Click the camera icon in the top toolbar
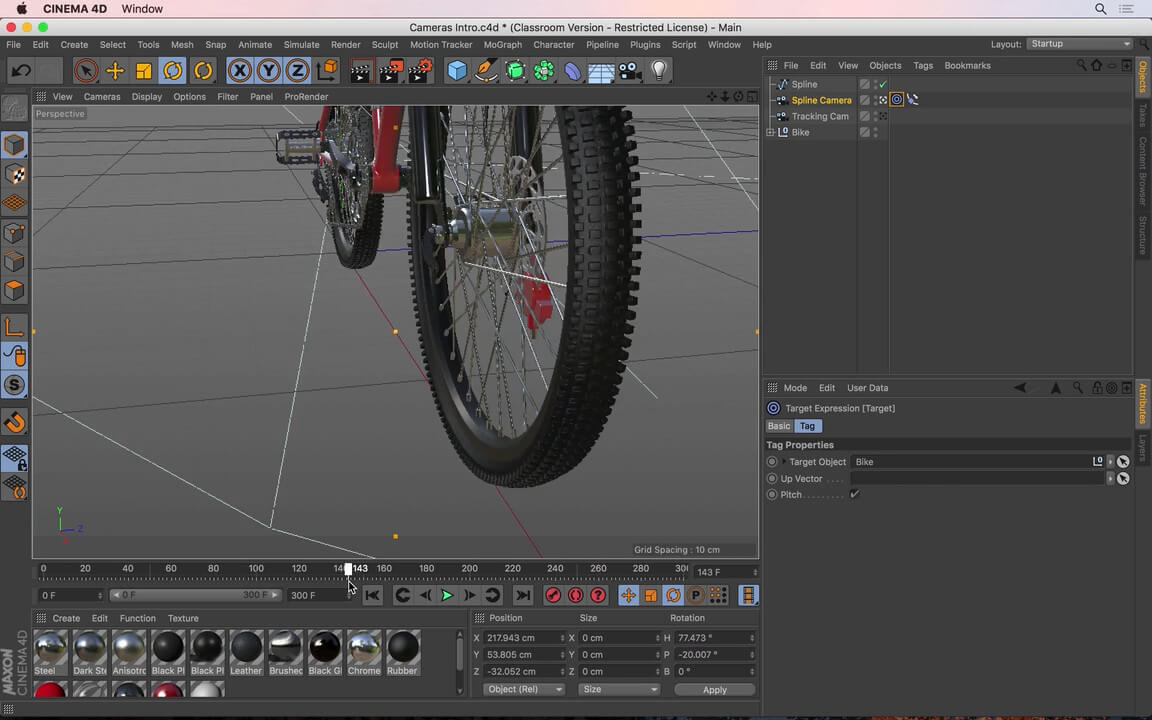The height and width of the screenshot is (720, 1152). point(630,70)
